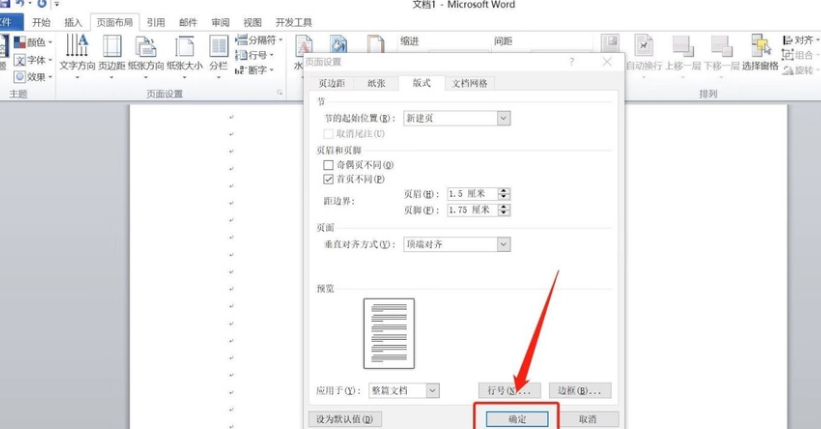The height and width of the screenshot is (429, 821).
Task: Expand the 节的起始位置 dropdown
Action: [x=503, y=118]
